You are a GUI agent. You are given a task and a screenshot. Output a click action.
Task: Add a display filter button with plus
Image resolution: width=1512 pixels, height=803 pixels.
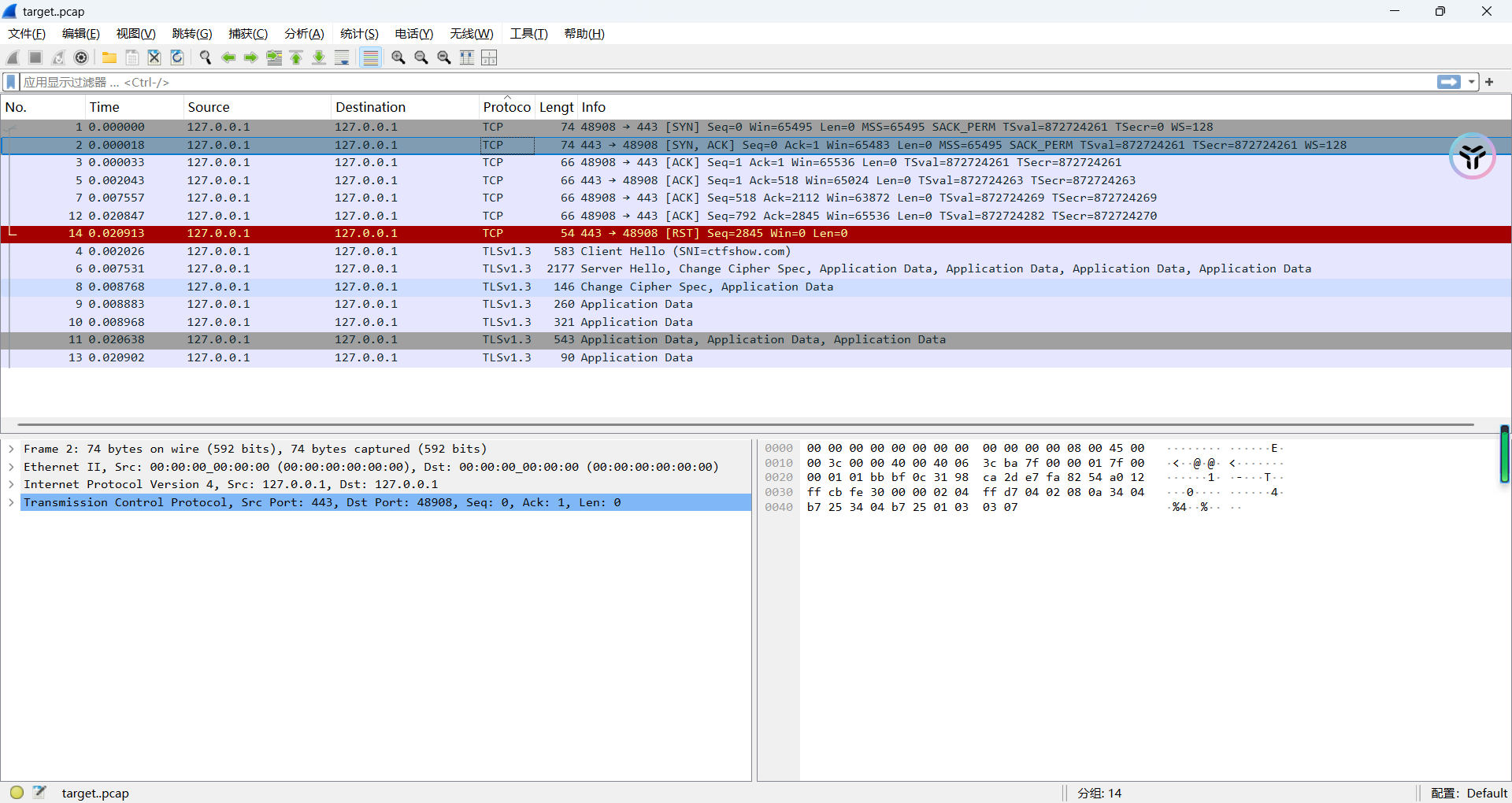click(x=1489, y=82)
